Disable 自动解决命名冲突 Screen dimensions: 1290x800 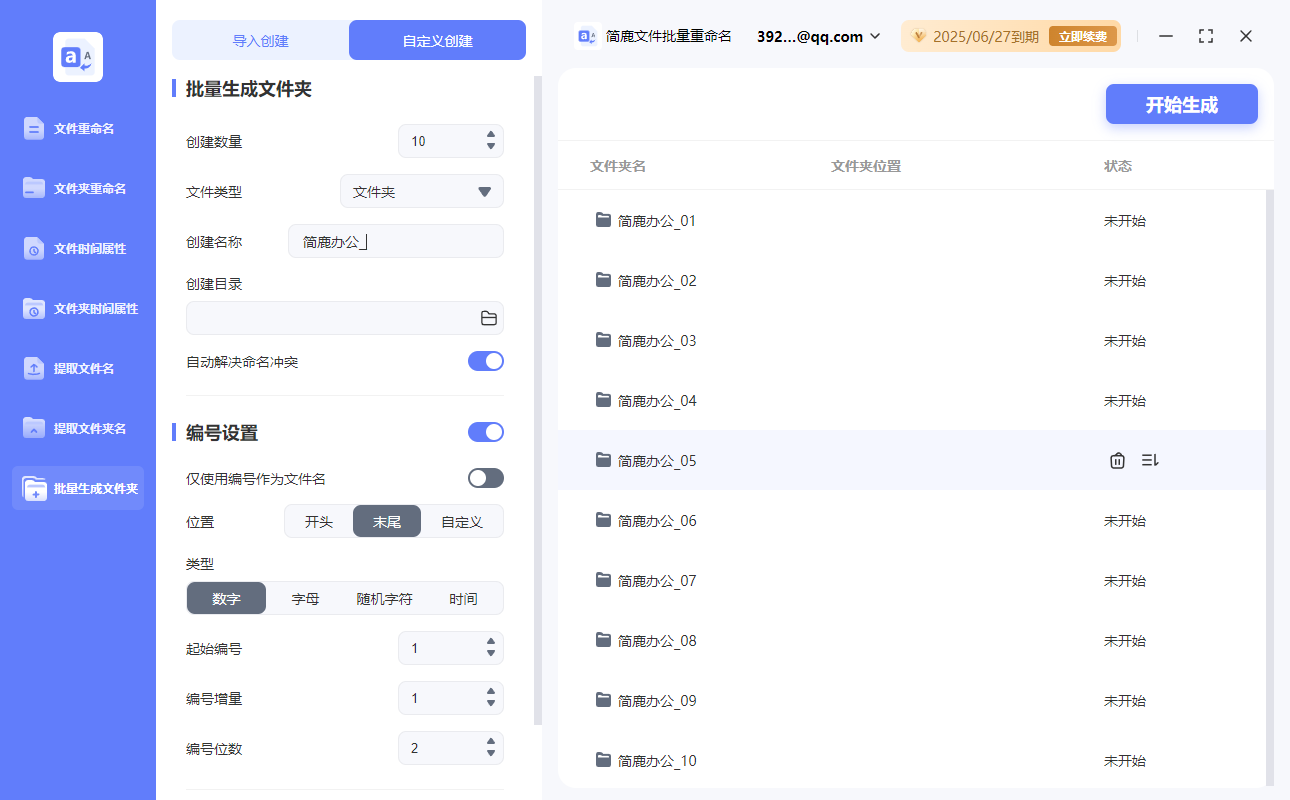pyautogui.click(x=486, y=361)
